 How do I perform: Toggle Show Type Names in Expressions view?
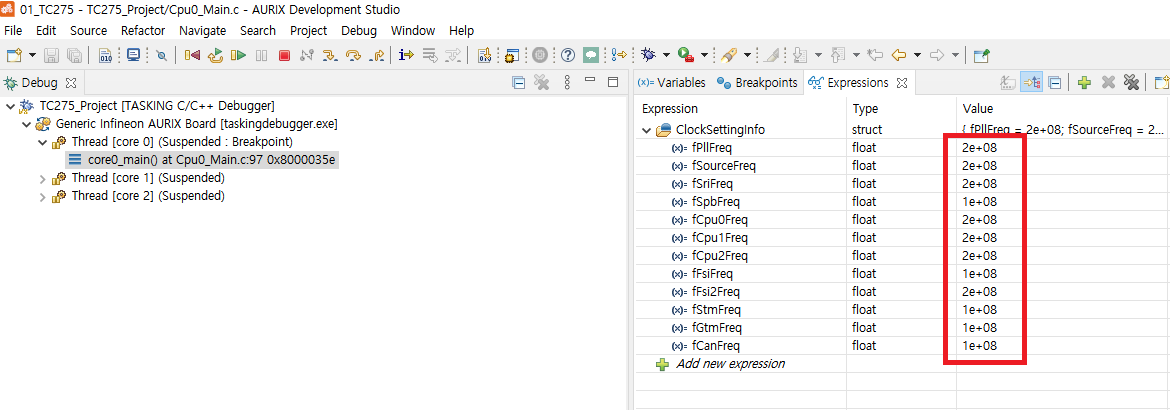click(x=1008, y=82)
